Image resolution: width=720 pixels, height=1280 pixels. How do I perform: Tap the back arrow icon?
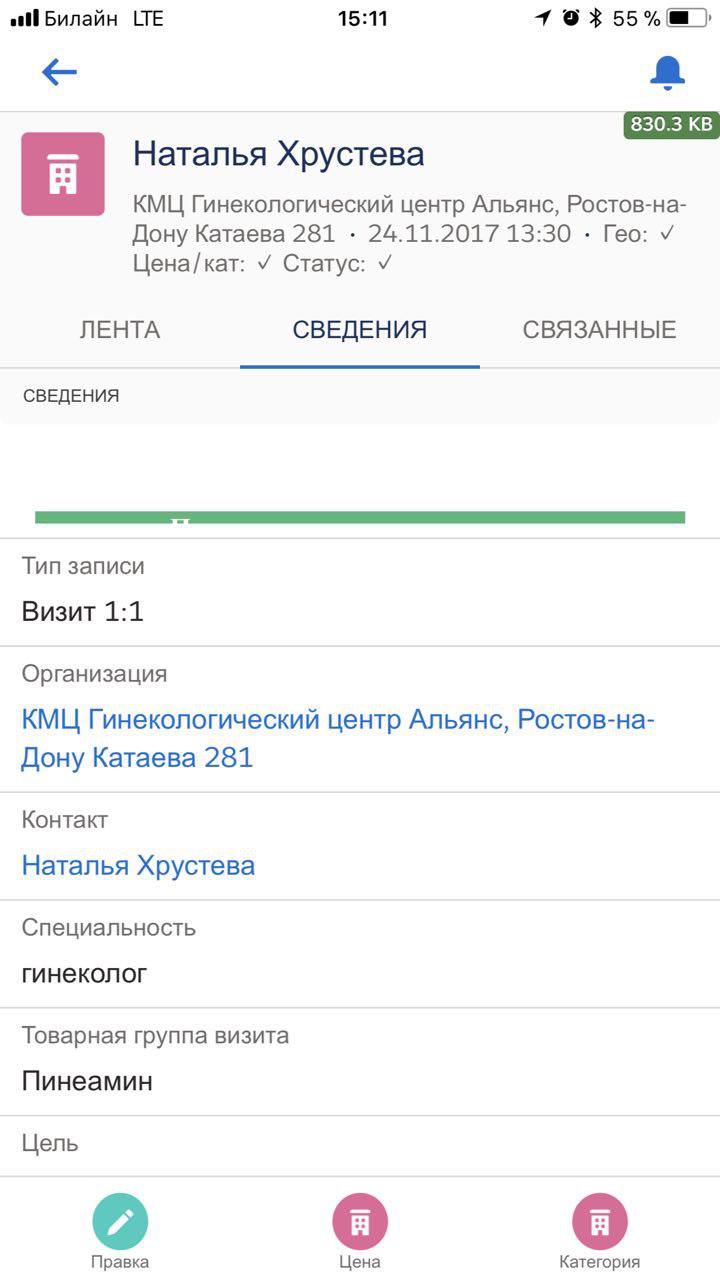pyautogui.click(x=59, y=72)
